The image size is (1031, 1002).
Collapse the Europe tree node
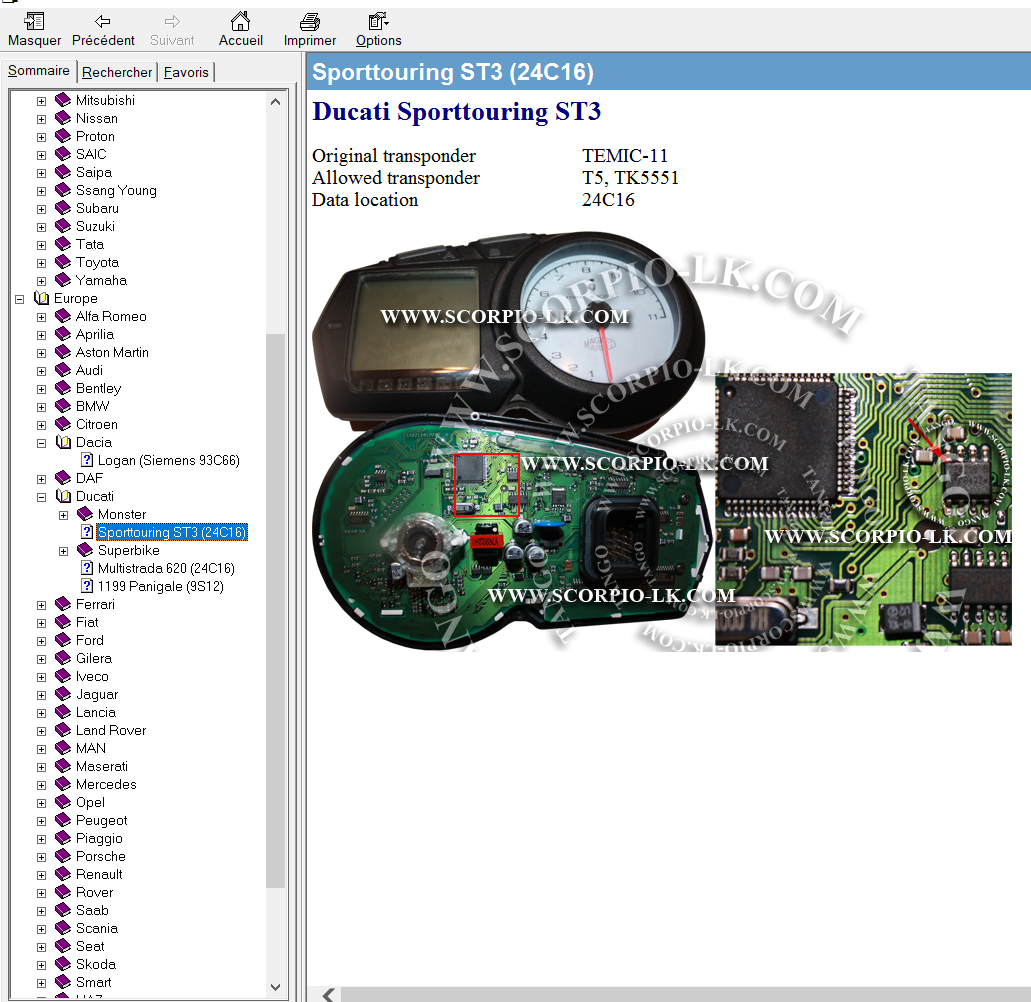point(19,299)
